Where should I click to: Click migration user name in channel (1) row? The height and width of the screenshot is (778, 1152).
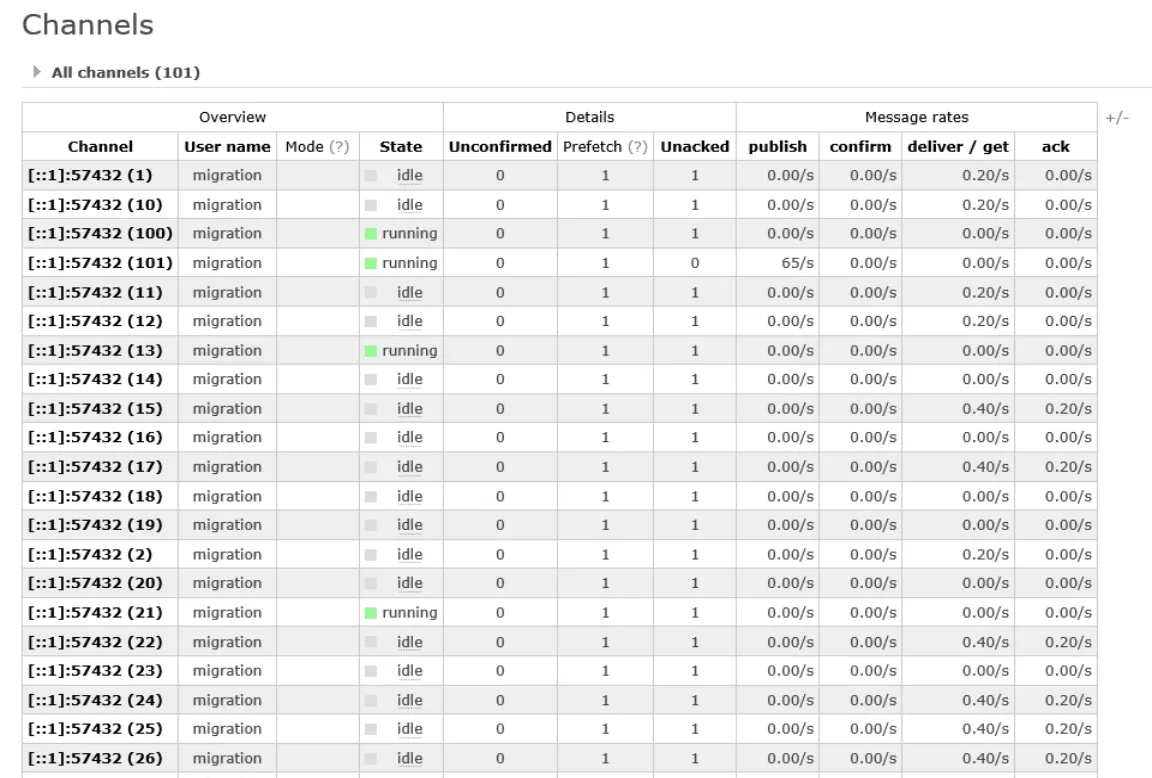point(227,175)
